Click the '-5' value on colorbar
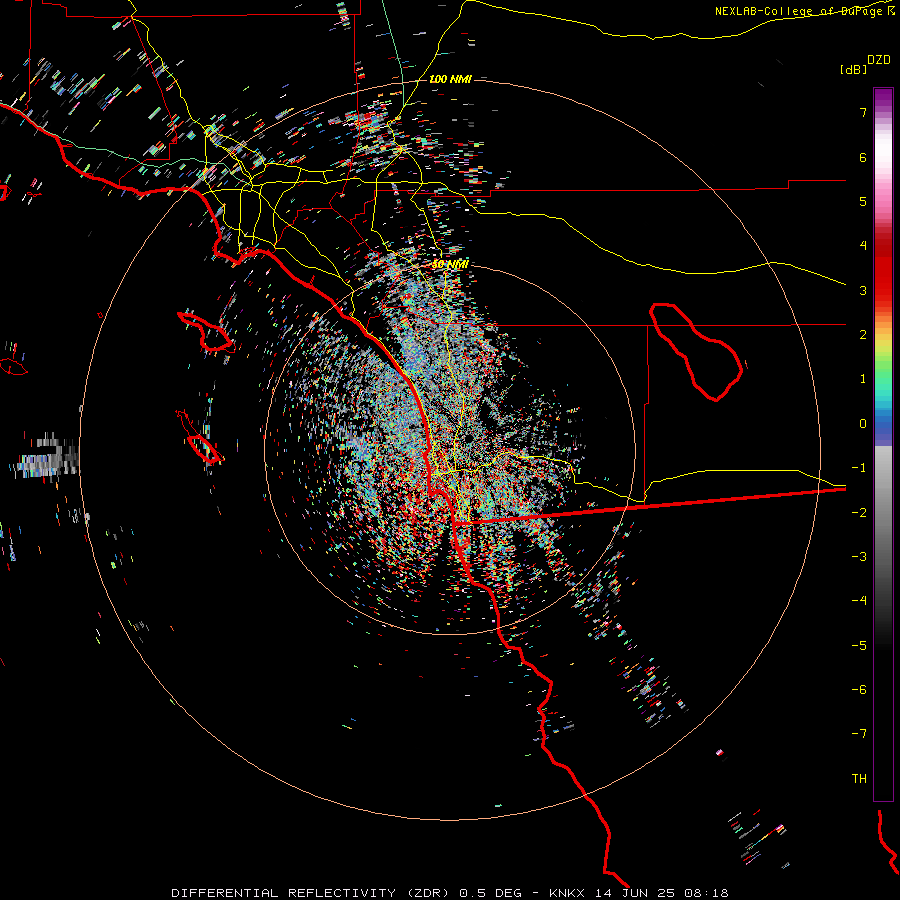This screenshot has width=900, height=900. (x=859, y=646)
